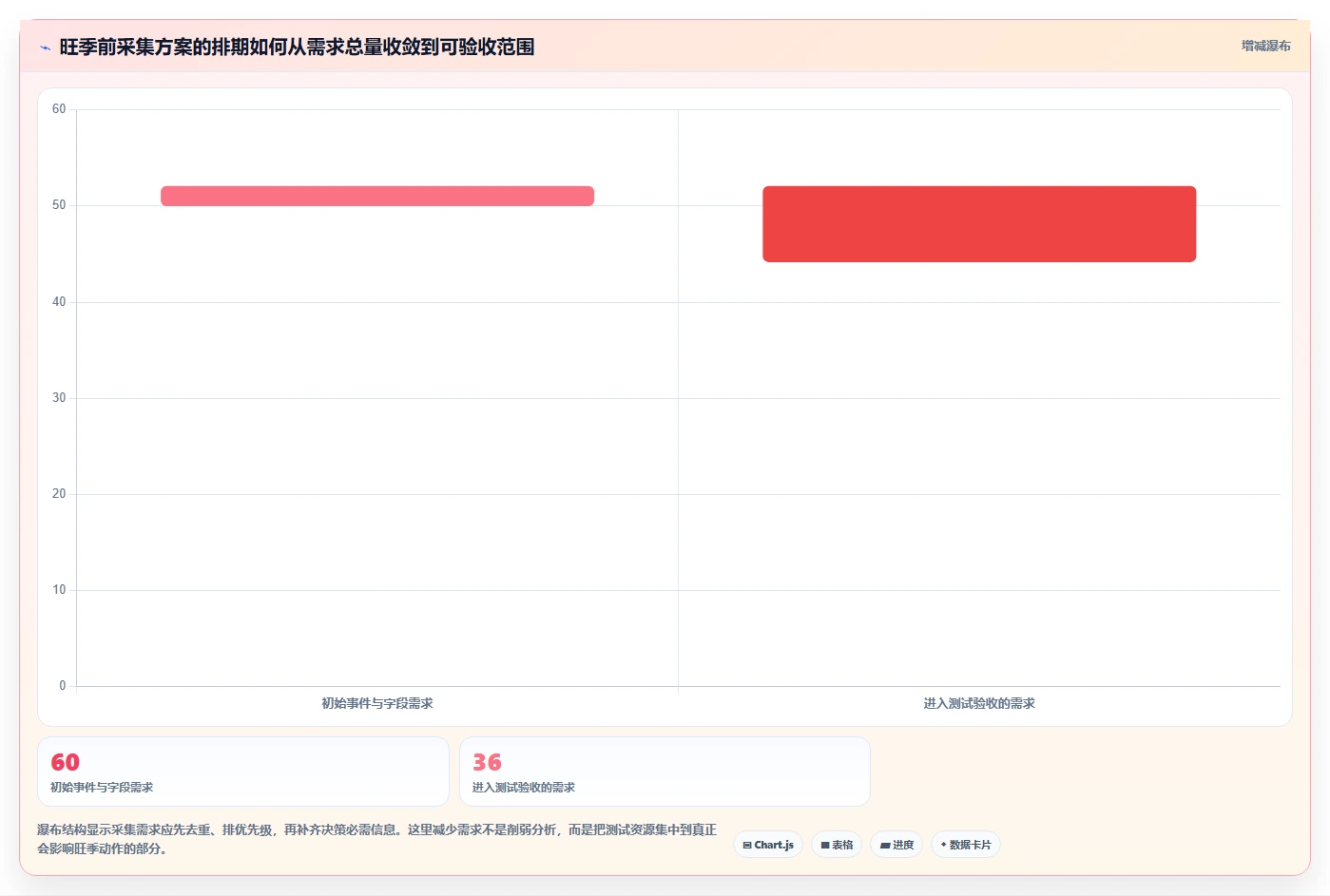
Task: Select the 进度 chip
Action: point(896,845)
